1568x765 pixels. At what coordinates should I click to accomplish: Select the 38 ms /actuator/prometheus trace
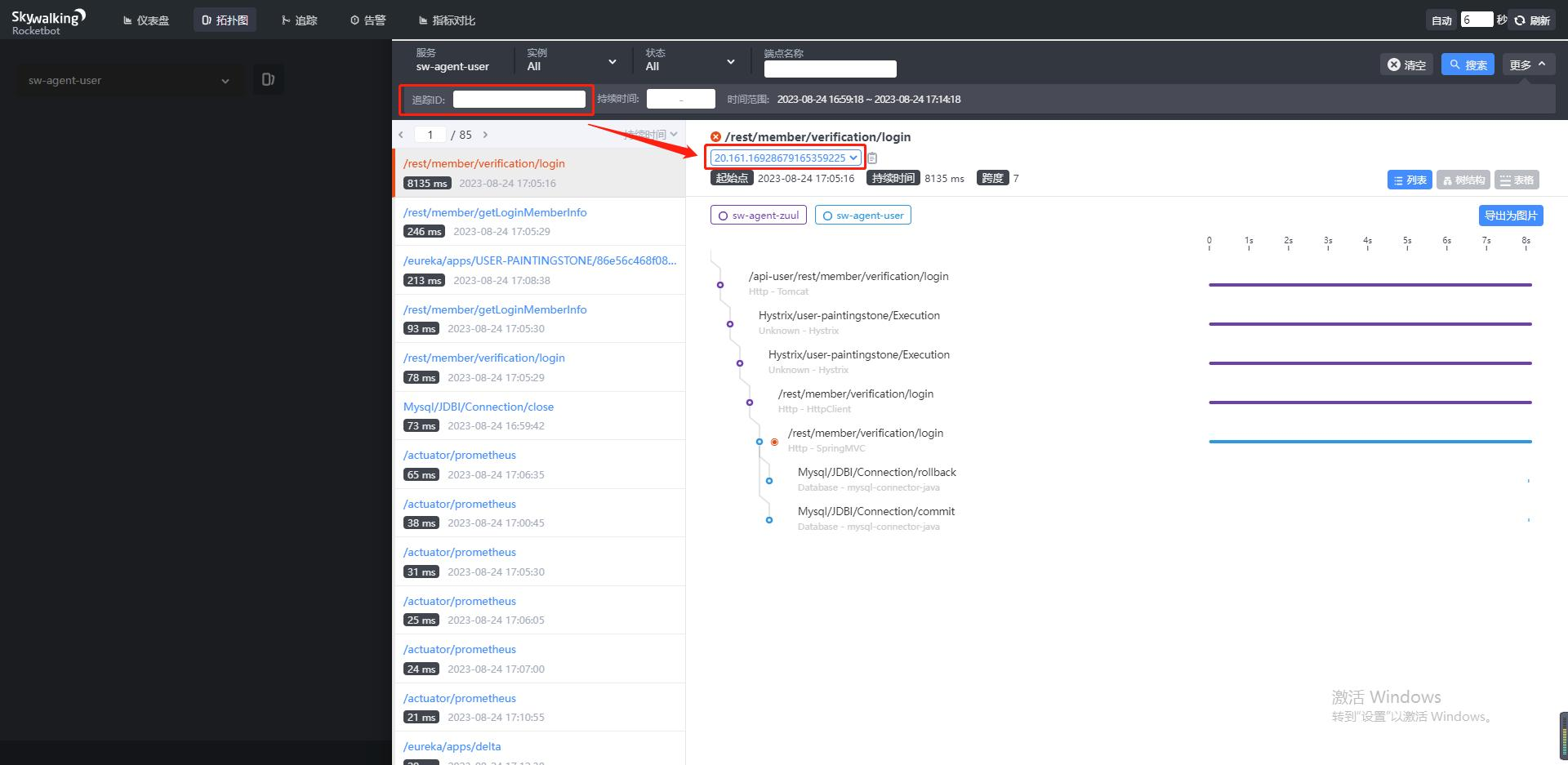pyautogui.click(x=539, y=513)
